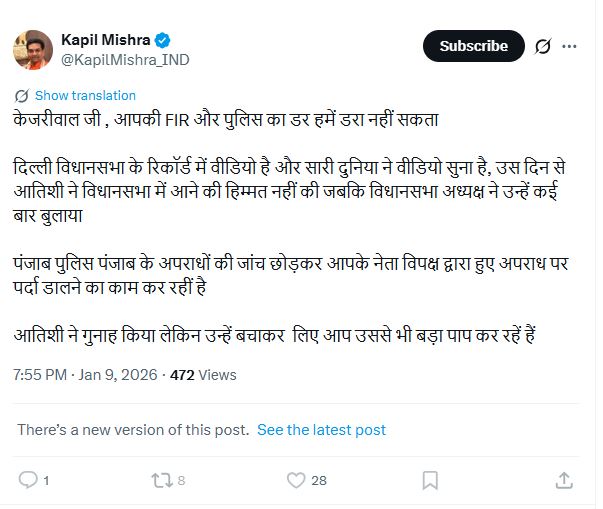Click the Kapil Mishra display name
603x509 pixels.
(106, 40)
